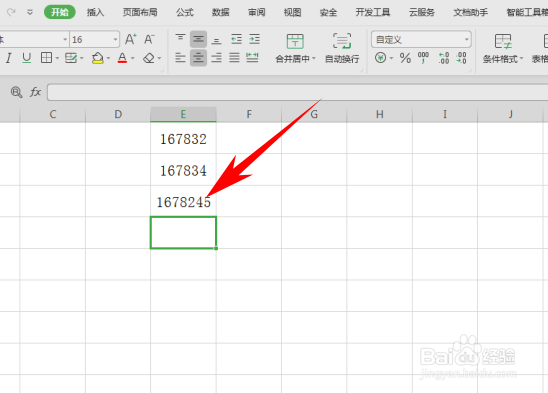Screen dimensions: 548x393
Task: Open 条件格式 conditional formatting
Action: click(503, 48)
